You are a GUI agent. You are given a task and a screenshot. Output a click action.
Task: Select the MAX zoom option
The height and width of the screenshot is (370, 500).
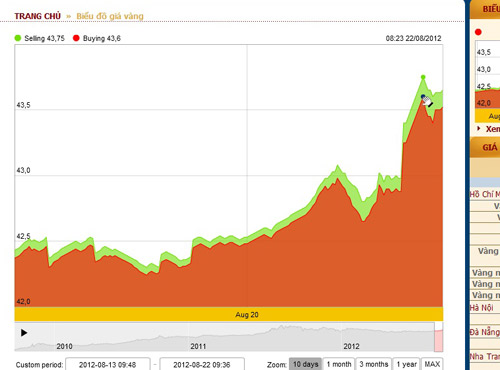[432, 364]
